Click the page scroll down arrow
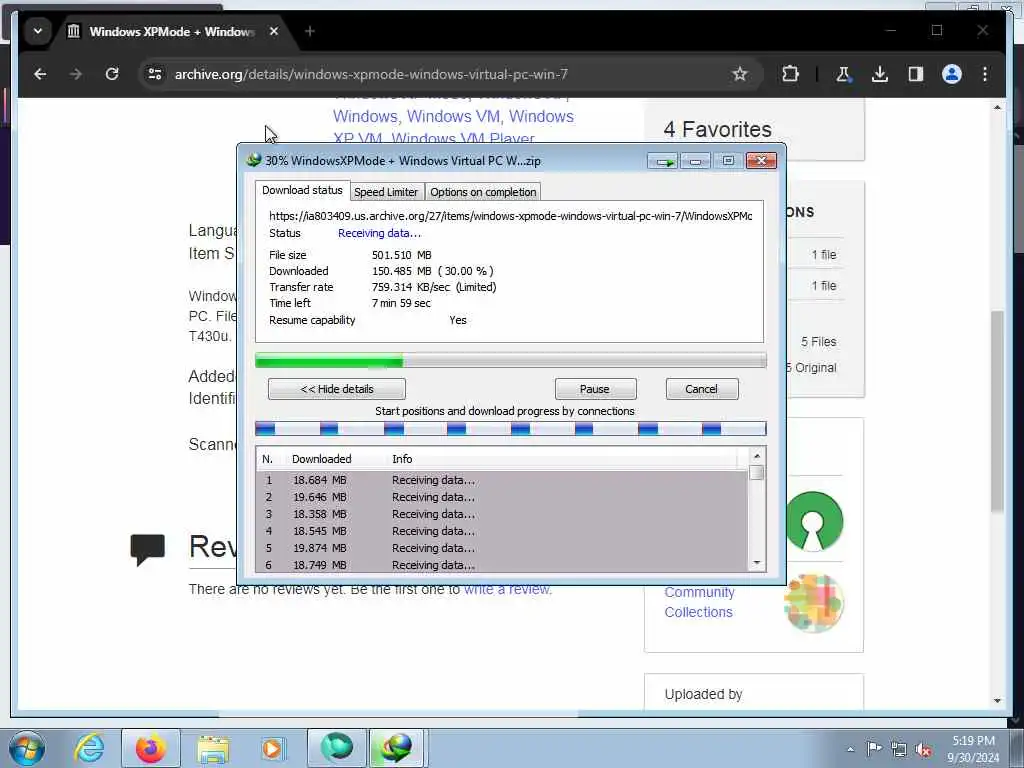Screen dimensions: 1024x768 [997, 701]
